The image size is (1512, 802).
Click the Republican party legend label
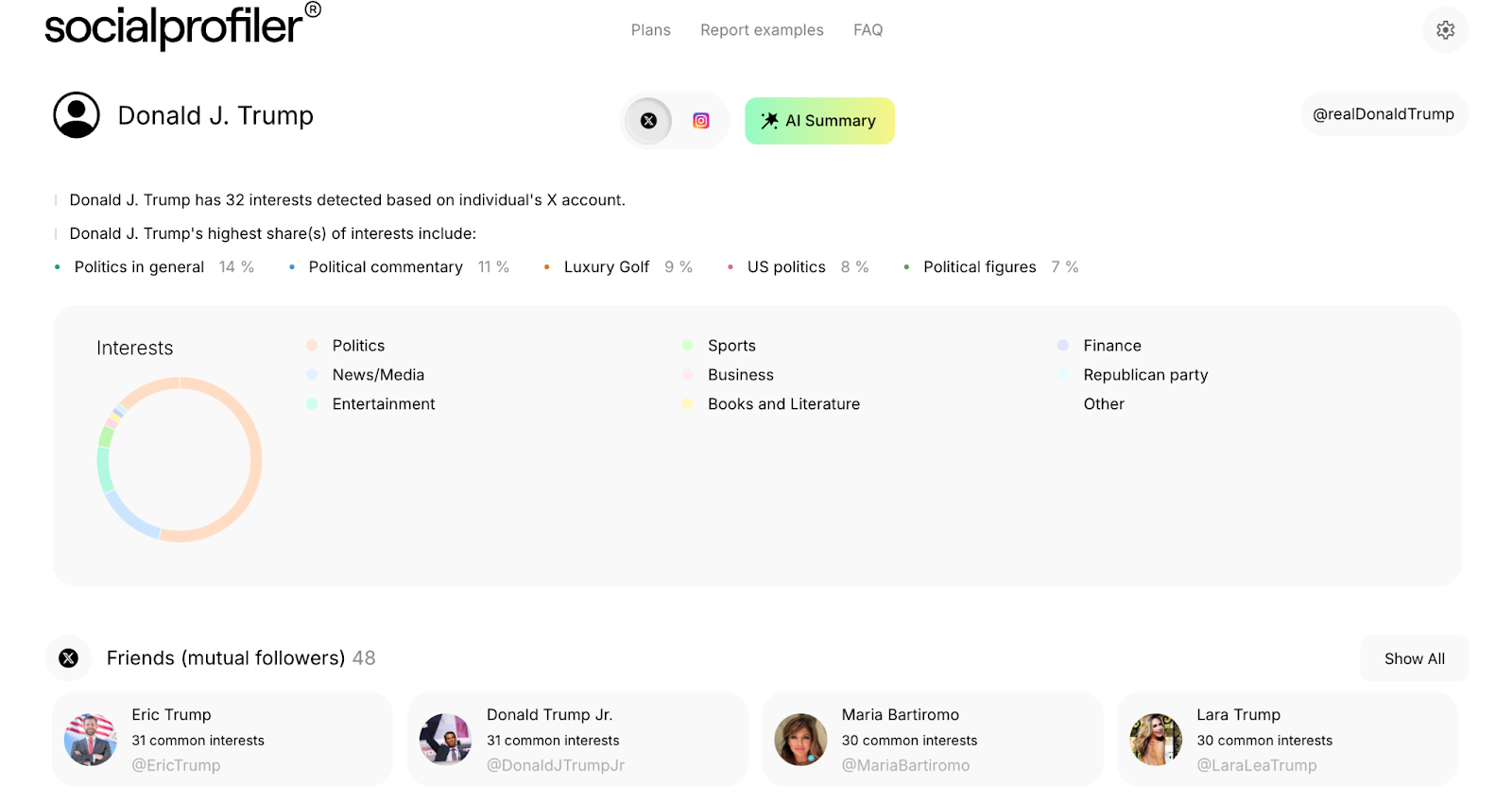tap(1145, 375)
